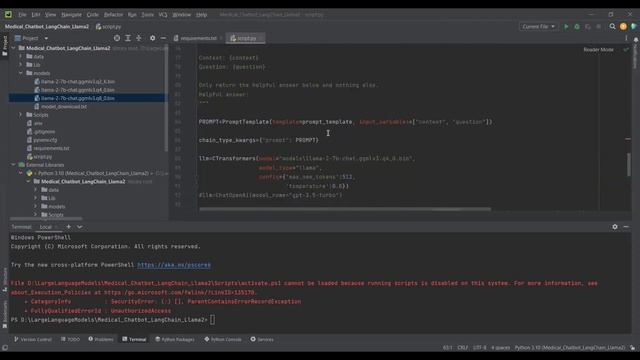
Task: Click the editor vertical scrollbar thumb
Action: coord(628,165)
